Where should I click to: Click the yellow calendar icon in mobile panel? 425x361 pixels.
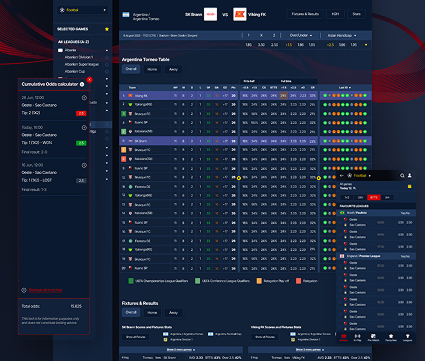point(409,186)
